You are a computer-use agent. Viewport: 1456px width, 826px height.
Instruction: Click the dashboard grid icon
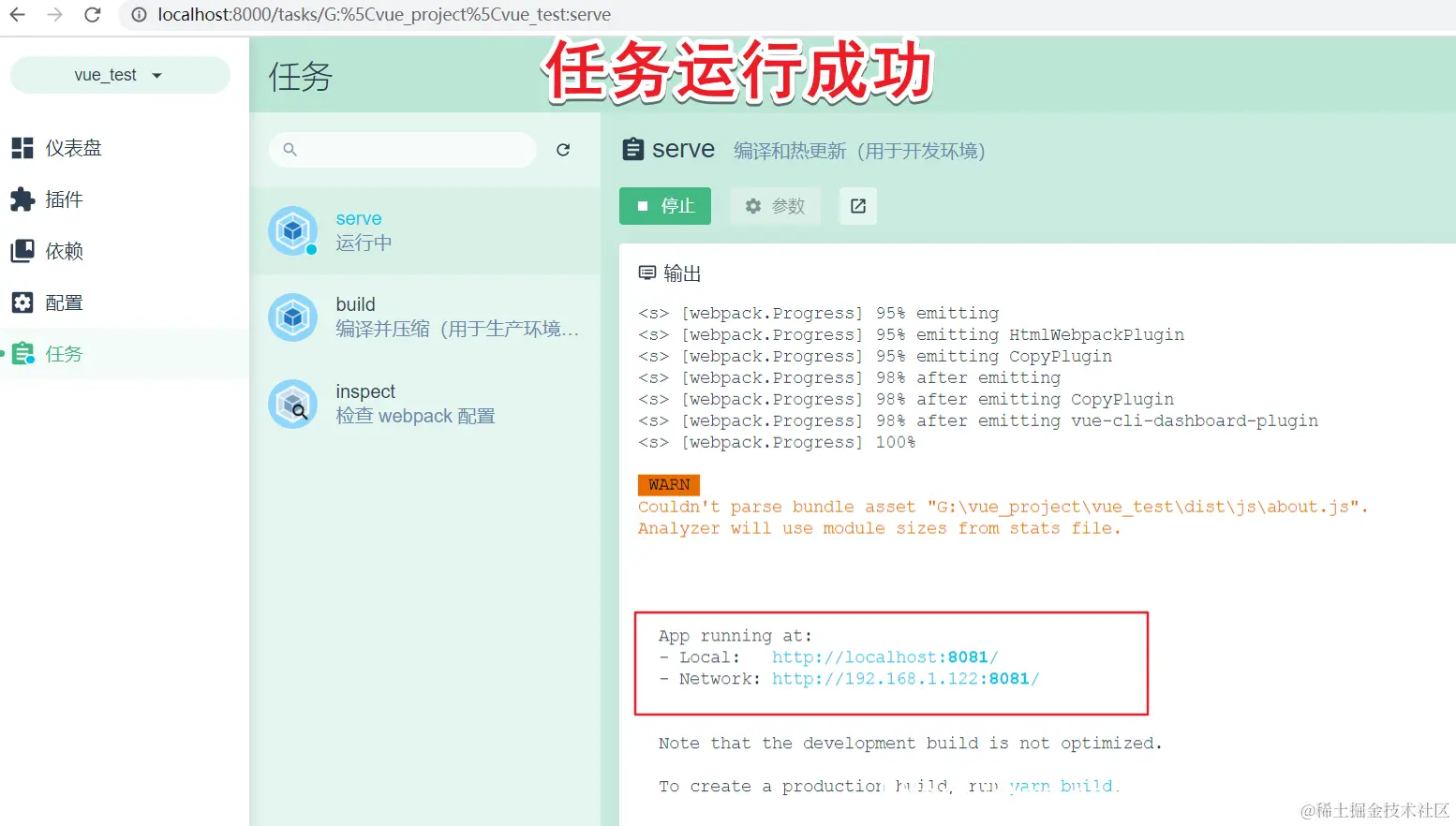click(x=22, y=148)
